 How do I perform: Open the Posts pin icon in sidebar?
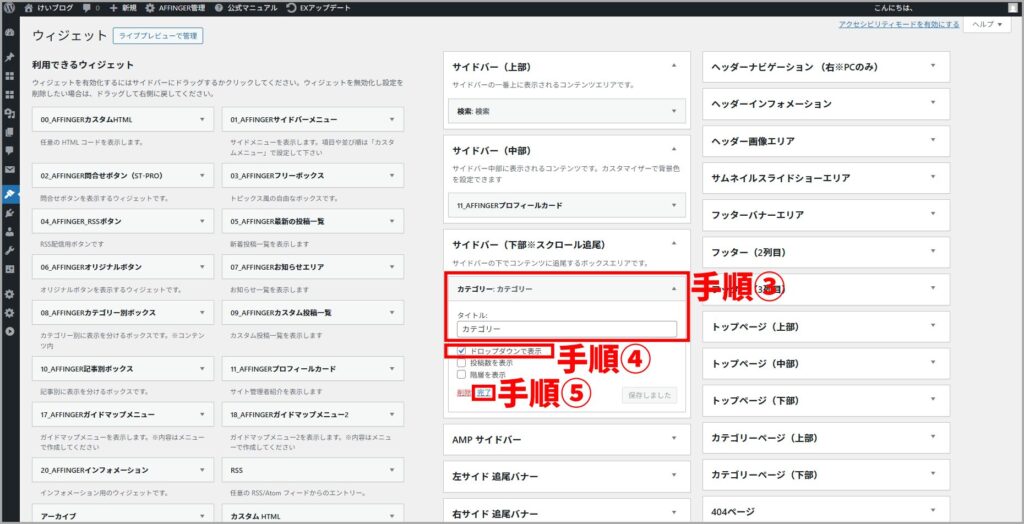point(9,57)
